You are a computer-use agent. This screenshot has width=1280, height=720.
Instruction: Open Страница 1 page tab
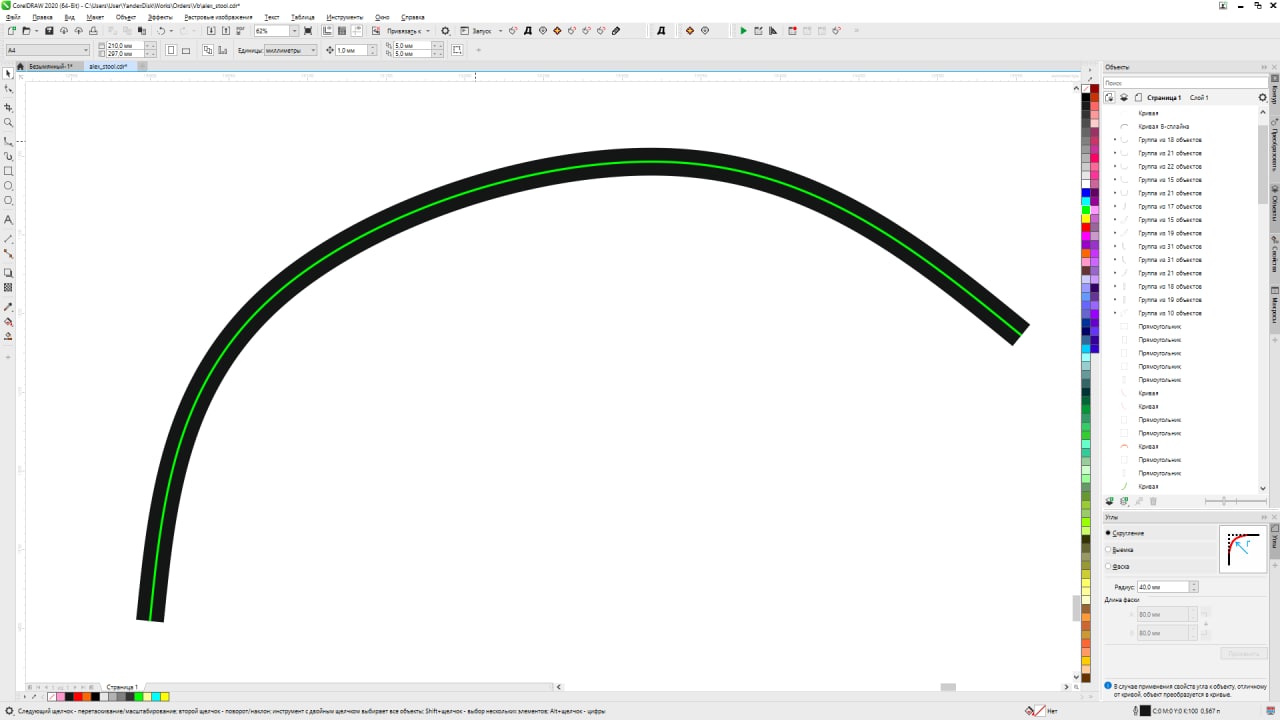click(x=122, y=688)
